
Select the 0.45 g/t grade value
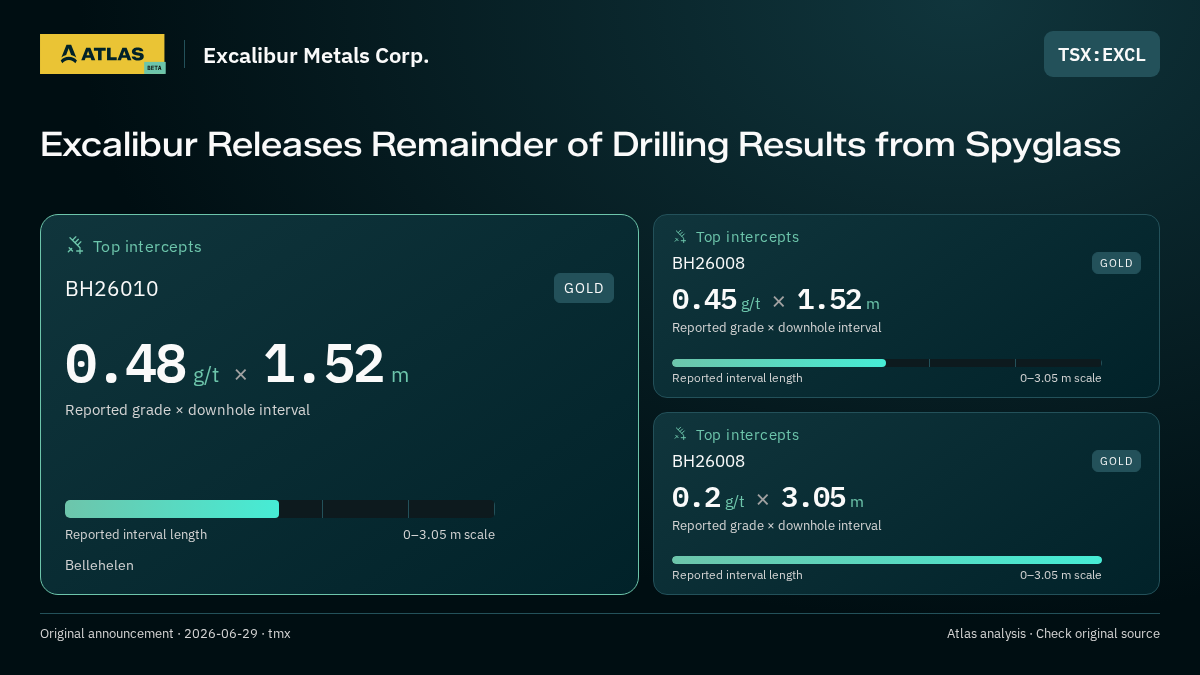[x=716, y=300]
